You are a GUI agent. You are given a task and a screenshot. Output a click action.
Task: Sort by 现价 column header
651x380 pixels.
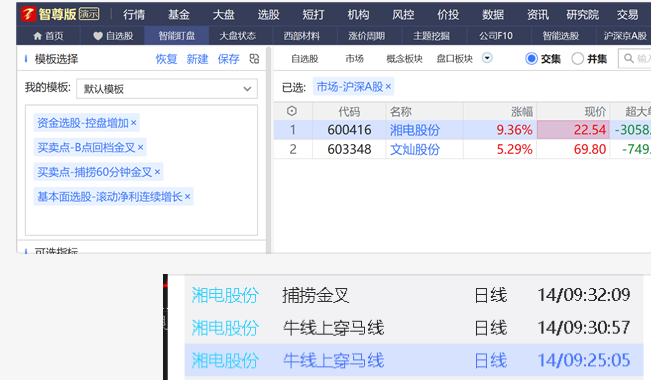click(x=573, y=111)
